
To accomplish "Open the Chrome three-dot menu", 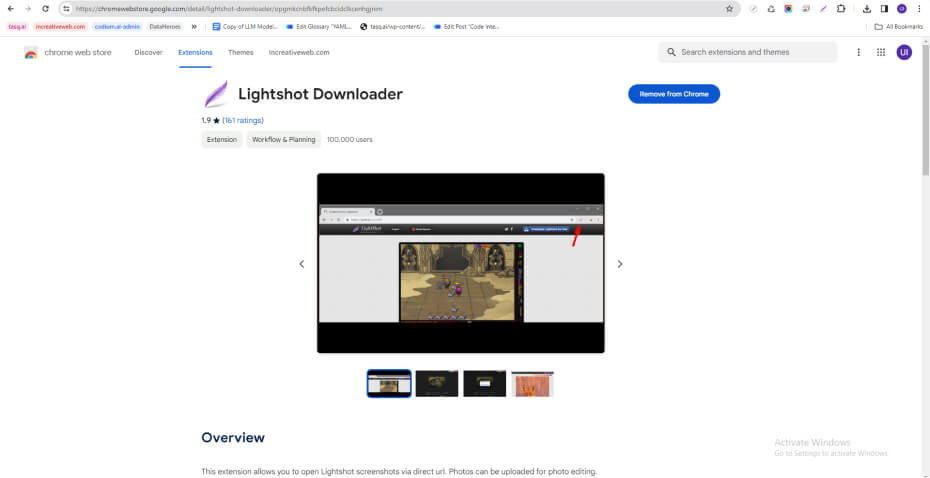I will coord(919,9).
